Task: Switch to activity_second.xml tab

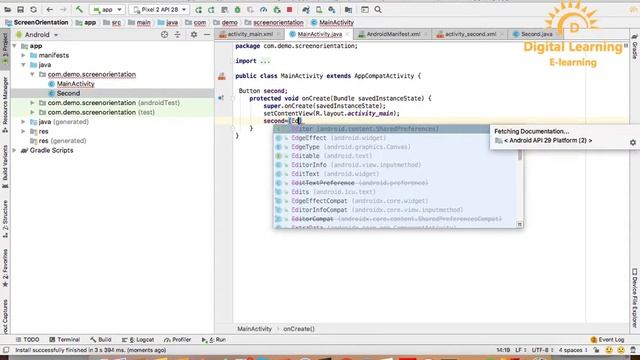Action: tap(471, 34)
